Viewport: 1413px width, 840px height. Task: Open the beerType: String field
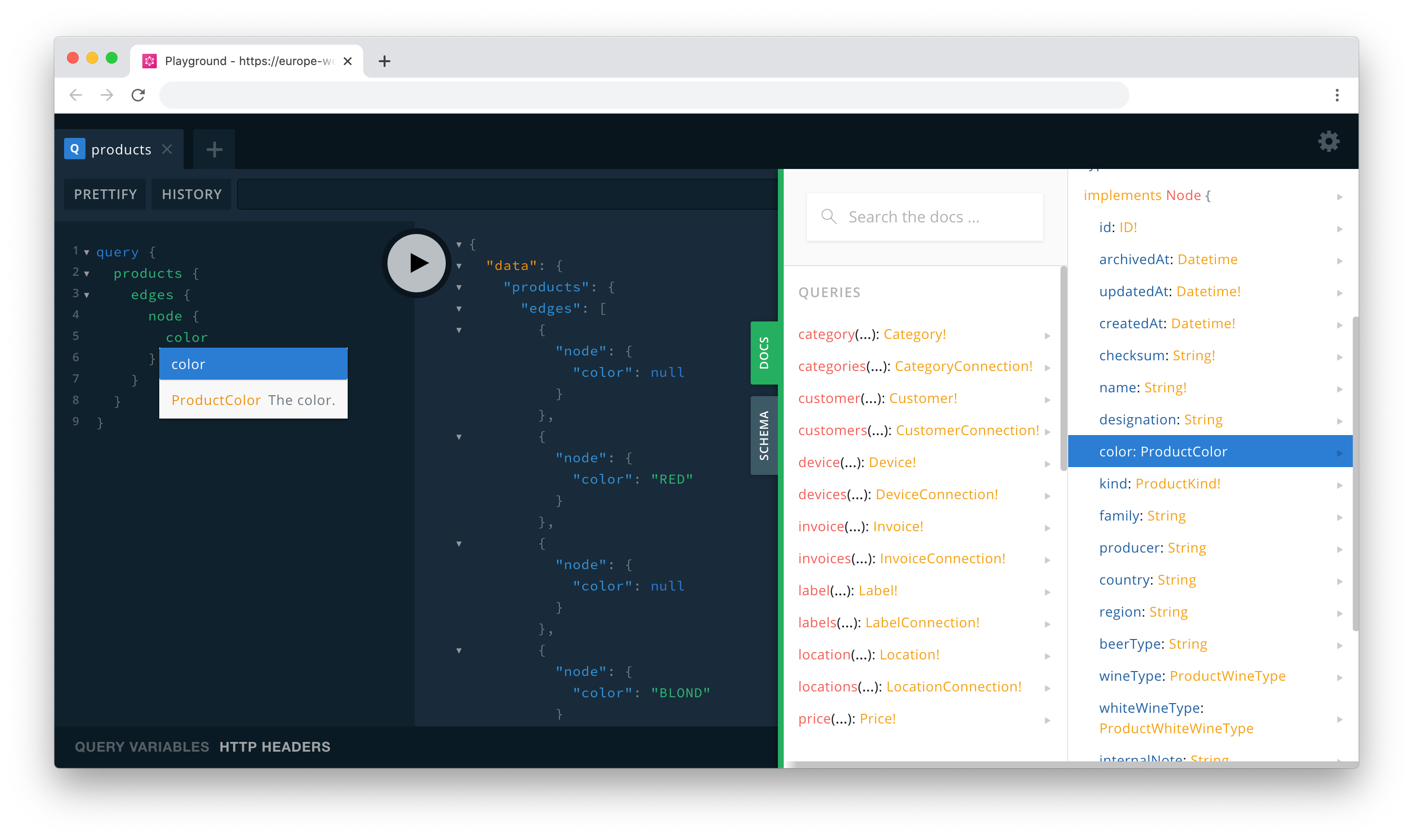pyautogui.click(x=1210, y=644)
